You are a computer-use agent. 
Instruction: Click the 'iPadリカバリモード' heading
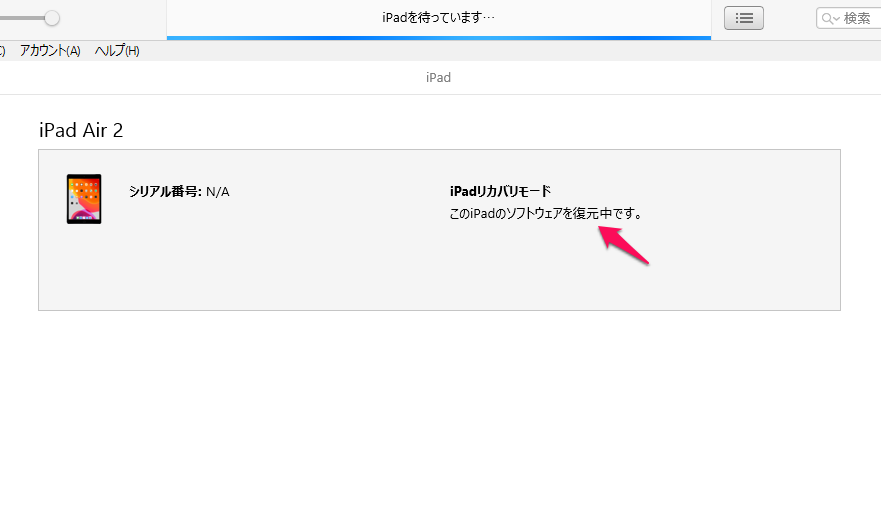click(x=500, y=191)
